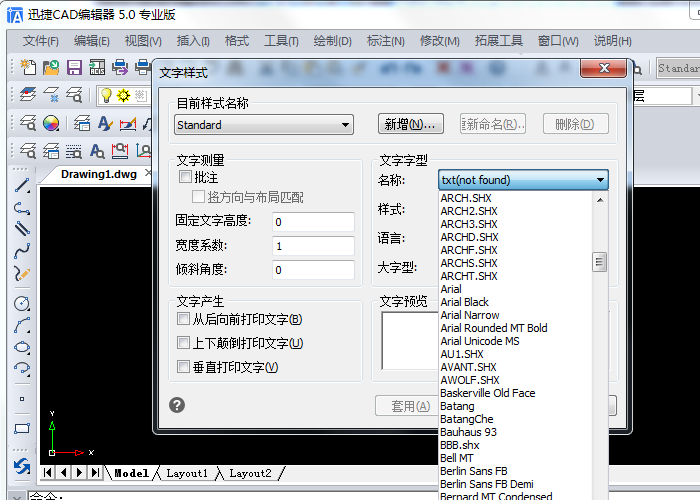The image size is (700, 500).
Task: Collapse the txt(not found) font dropdown
Action: [523, 180]
